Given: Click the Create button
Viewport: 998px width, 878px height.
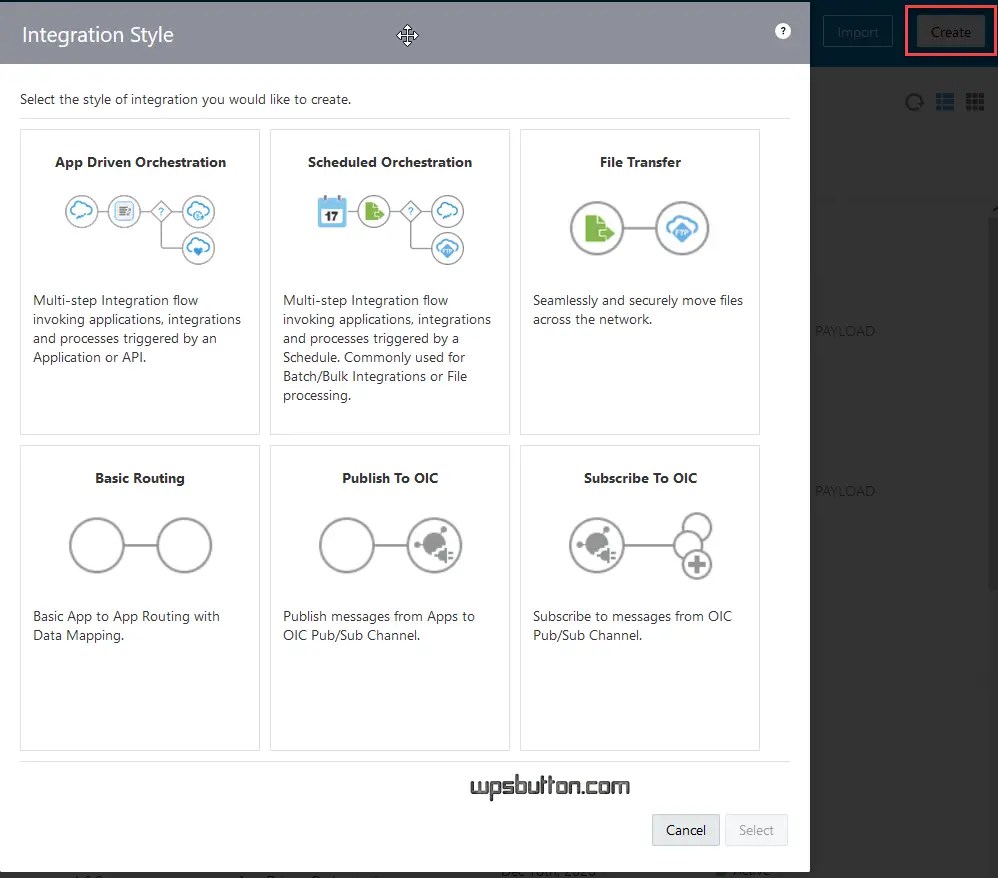Looking at the screenshot, I should pos(948,31).
